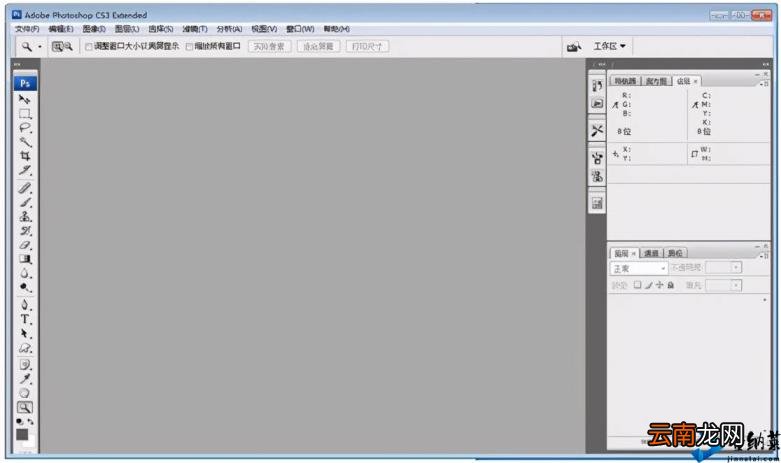Select the Crop tool
Viewport: 781px width, 463px height.
click(24, 156)
